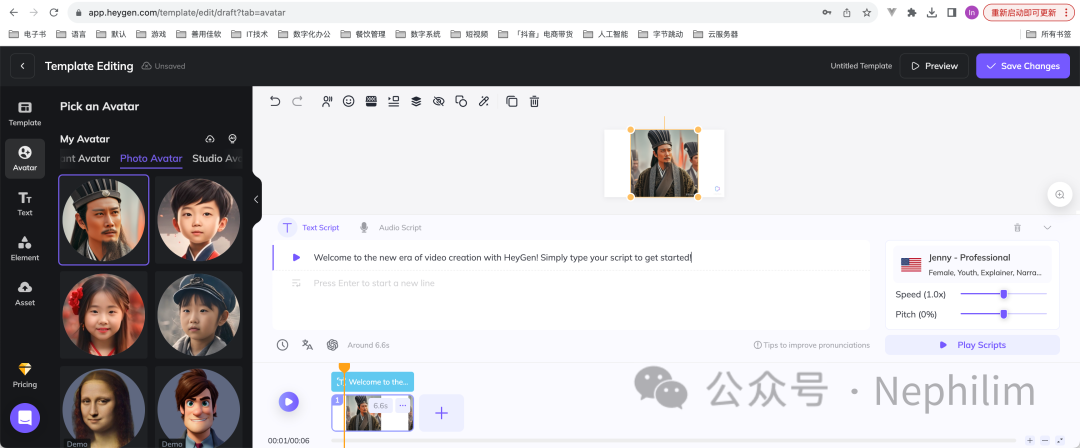Open the Element sidebar panel

click(25, 249)
